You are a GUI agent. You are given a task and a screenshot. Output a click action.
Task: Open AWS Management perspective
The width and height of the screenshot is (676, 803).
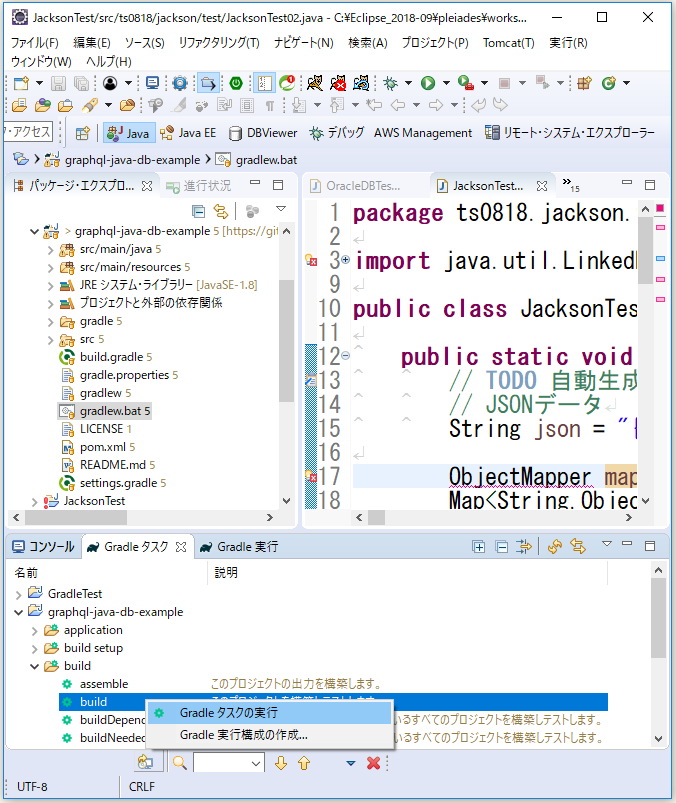[x=422, y=133]
